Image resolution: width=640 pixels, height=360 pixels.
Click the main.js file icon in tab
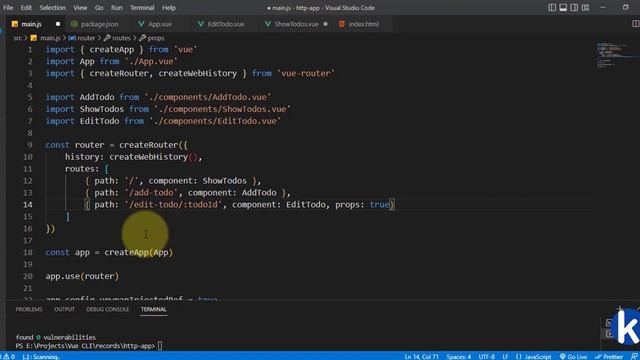pyautogui.click(x=15, y=24)
